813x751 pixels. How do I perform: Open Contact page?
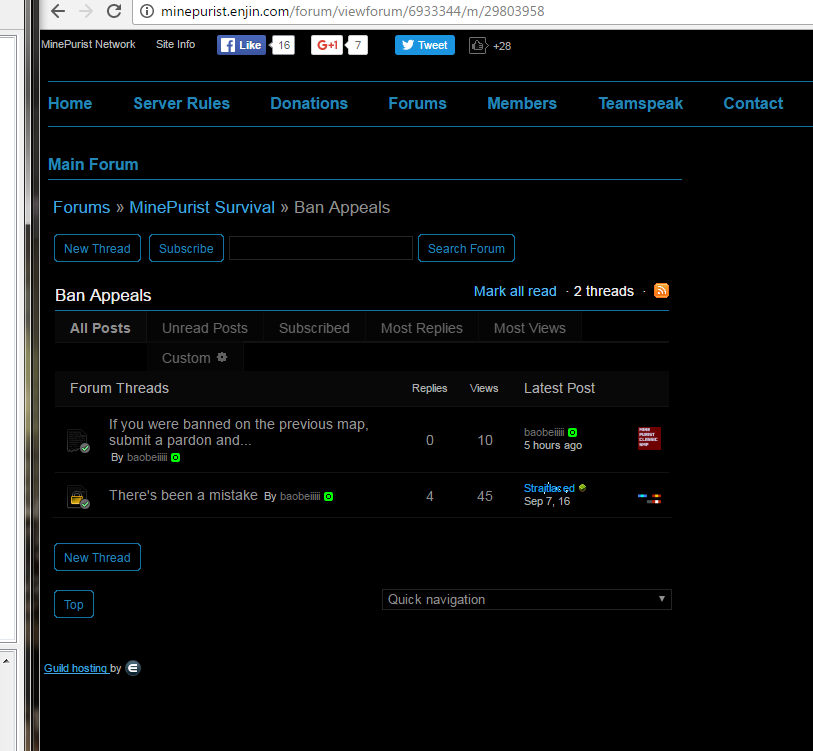pos(753,103)
